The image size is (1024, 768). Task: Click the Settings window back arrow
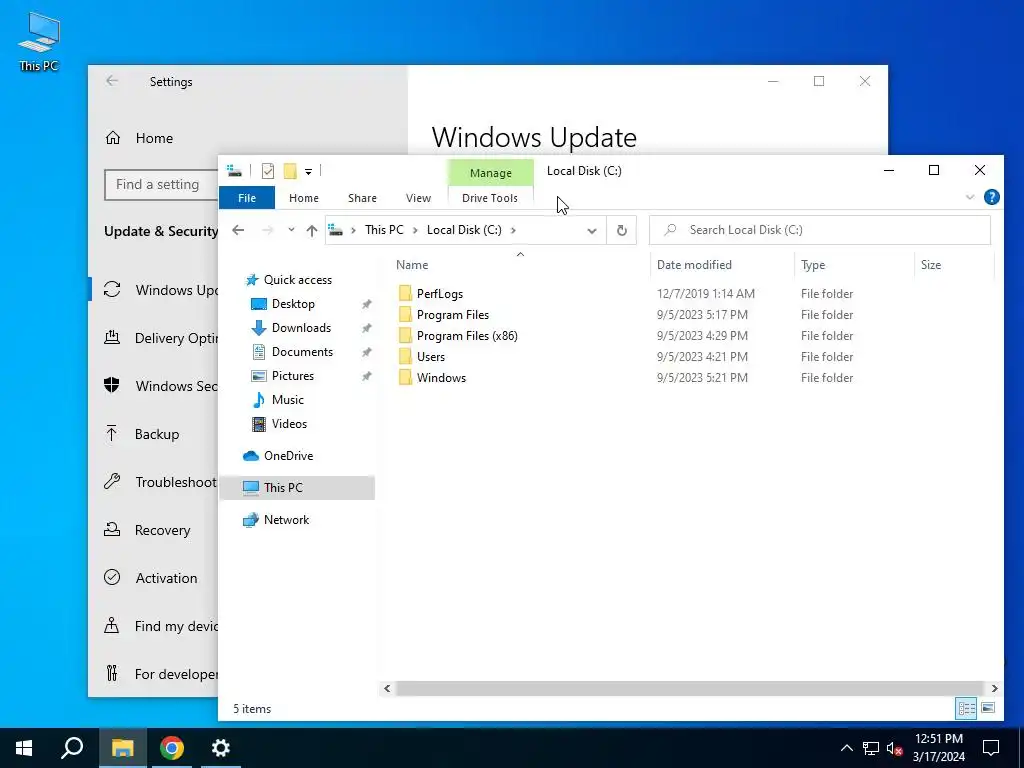pyautogui.click(x=112, y=81)
